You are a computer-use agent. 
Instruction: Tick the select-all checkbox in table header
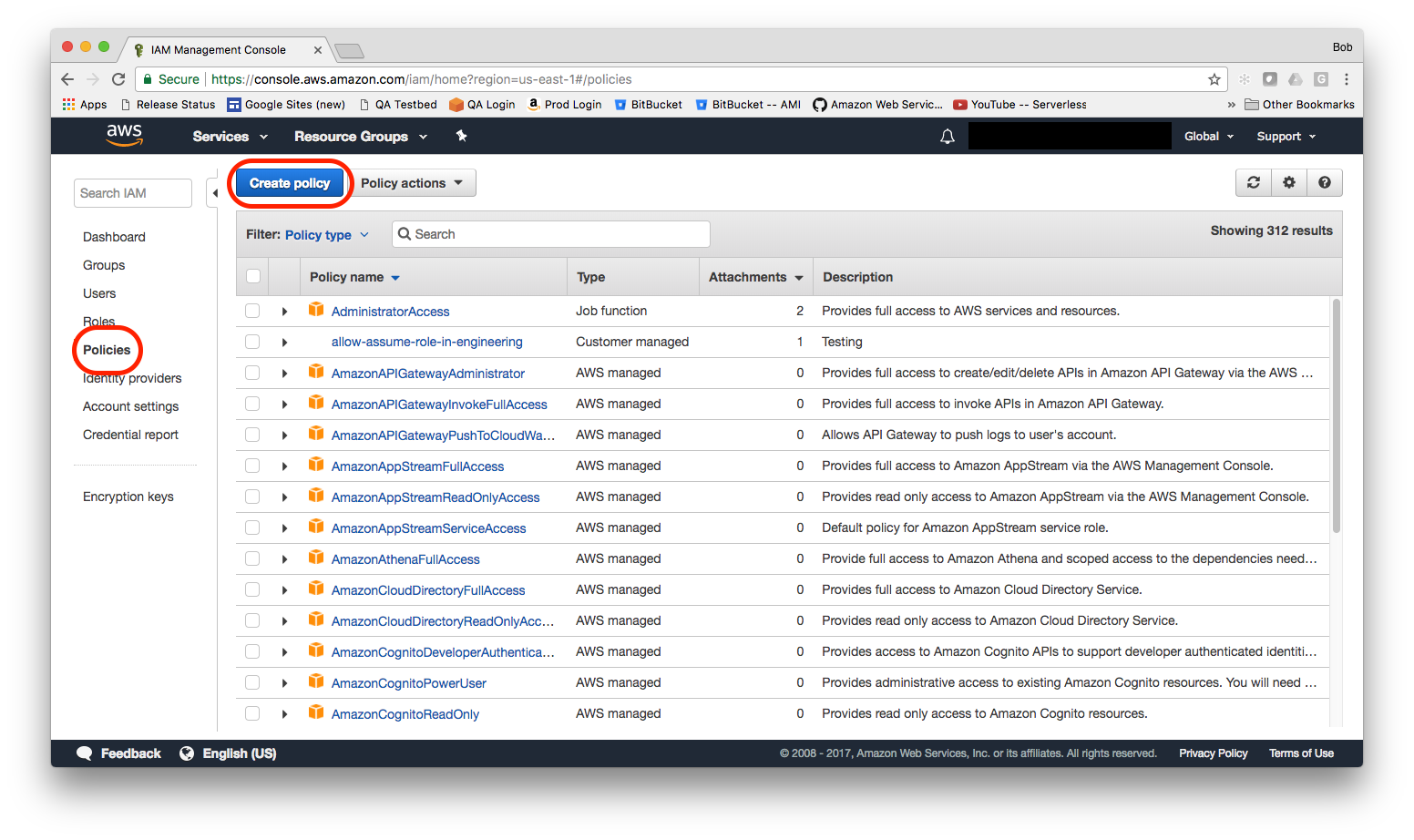pyautogui.click(x=253, y=276)
